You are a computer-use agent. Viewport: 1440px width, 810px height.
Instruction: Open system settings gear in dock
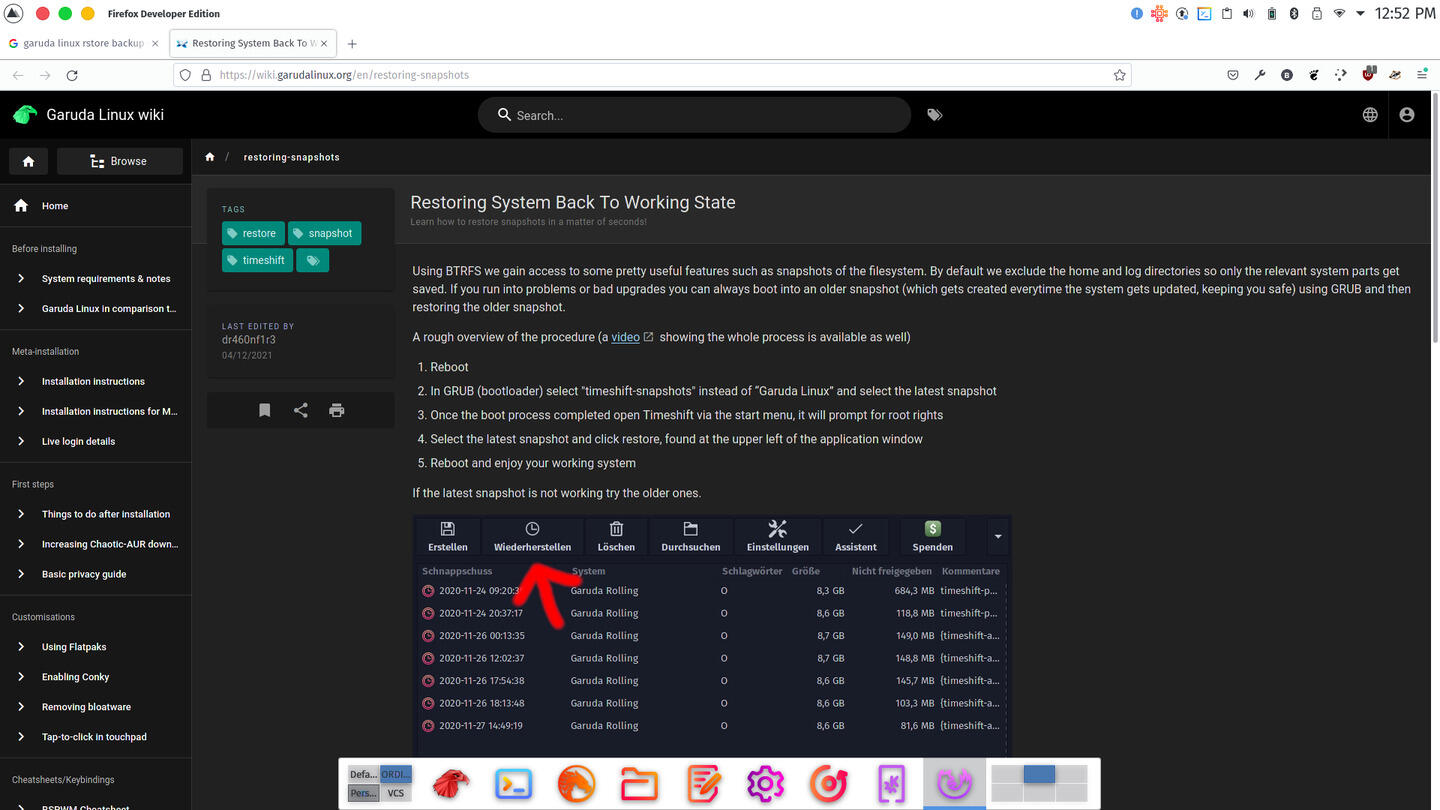(765, 784)
